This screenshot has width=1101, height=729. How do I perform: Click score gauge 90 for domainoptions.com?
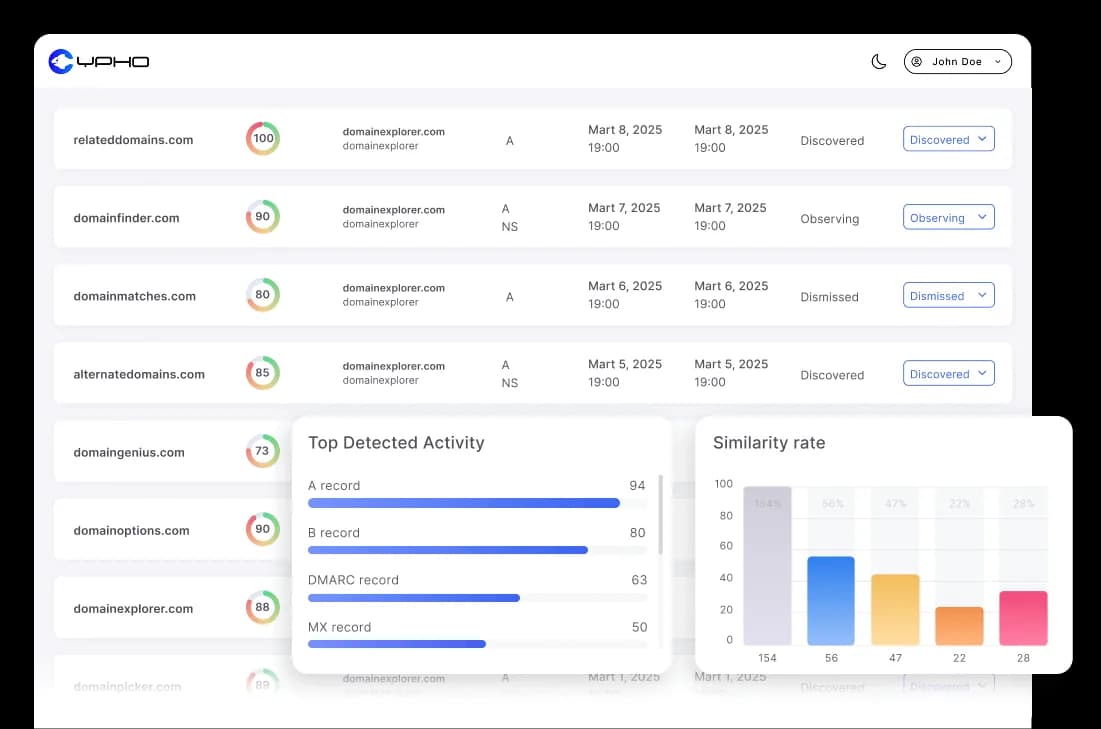point(263,529)
